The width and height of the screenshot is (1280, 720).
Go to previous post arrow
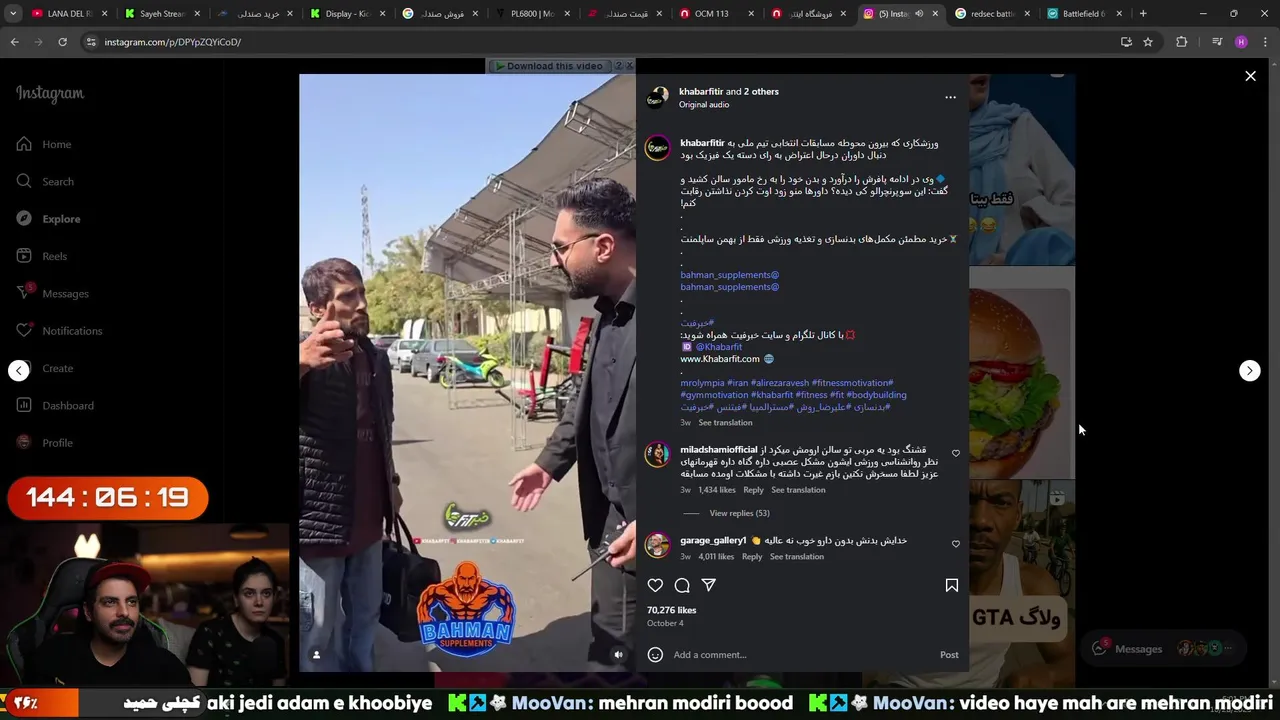19,371
